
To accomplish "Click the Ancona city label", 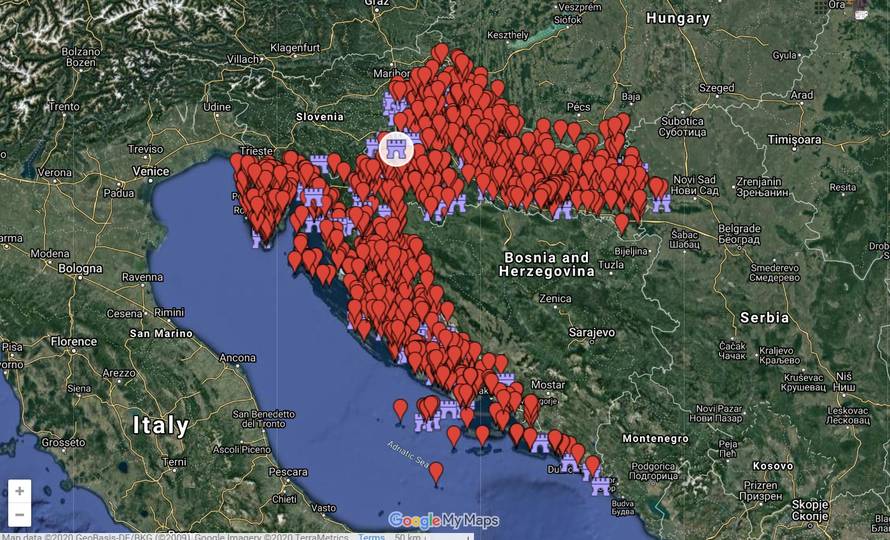I will (237, 358).
